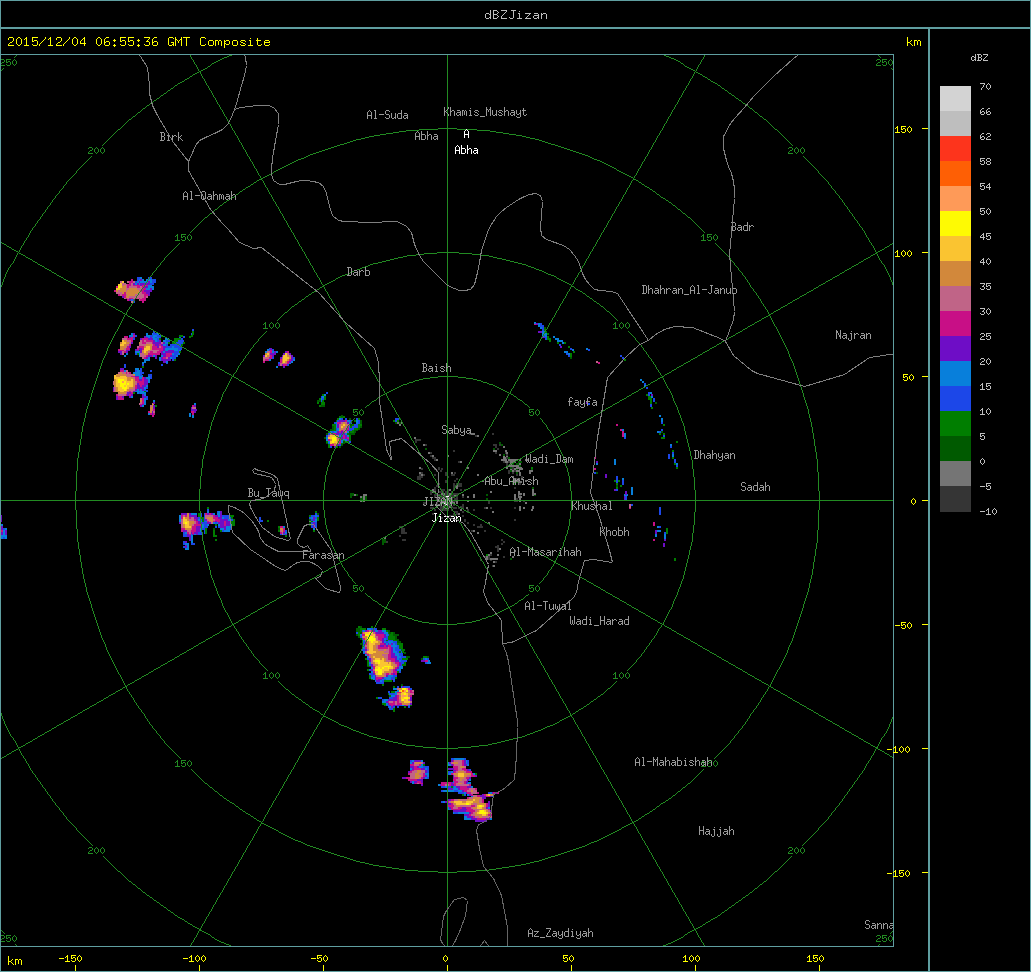Image resolution: width=1031 pixels, height=972 pixels.
Task: Select the 'Al-Tuwal' place label
Action: pos(548,606)
